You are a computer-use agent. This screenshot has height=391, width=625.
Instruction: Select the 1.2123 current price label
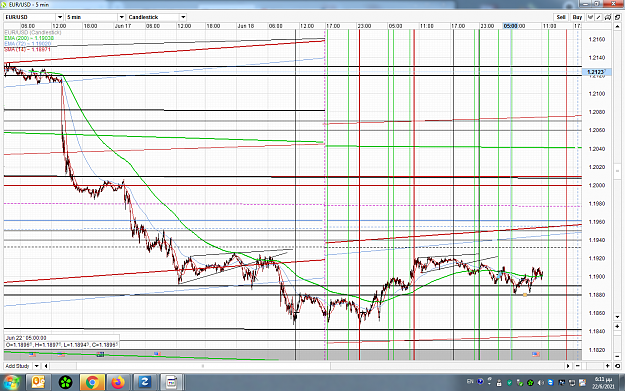[596, 72]
